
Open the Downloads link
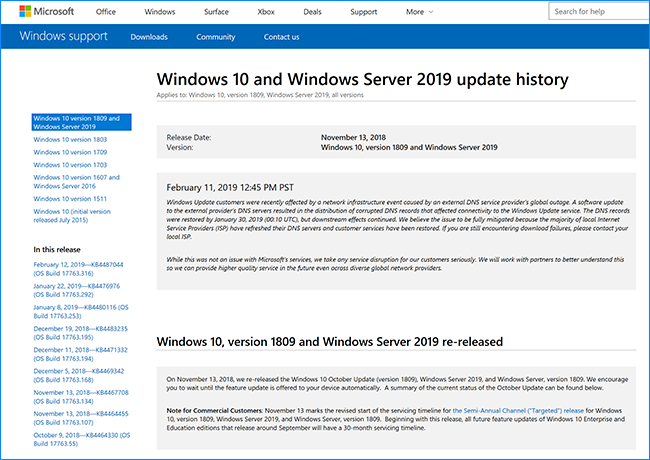coord(149,37)
